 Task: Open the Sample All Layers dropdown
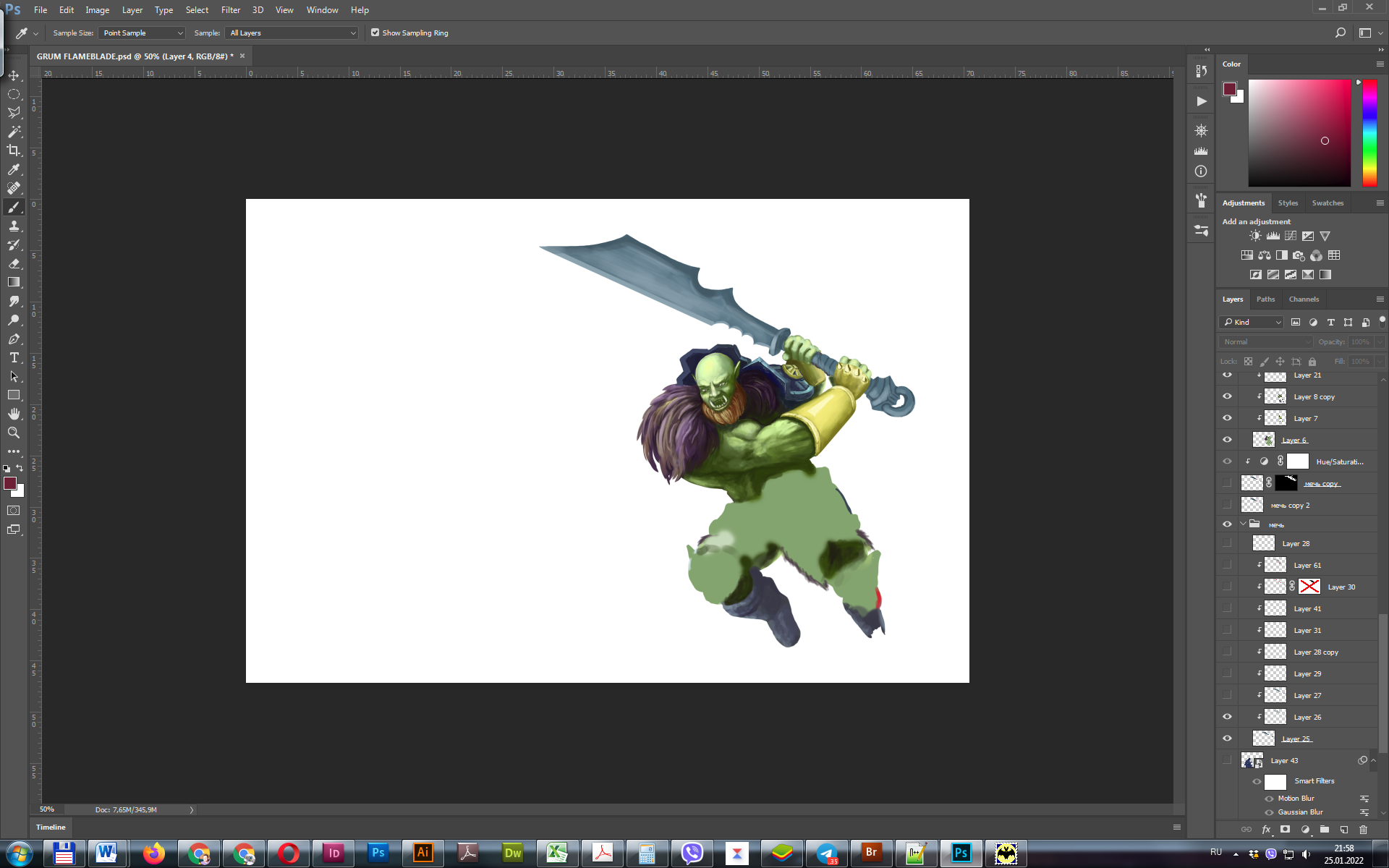pos(292,33)
